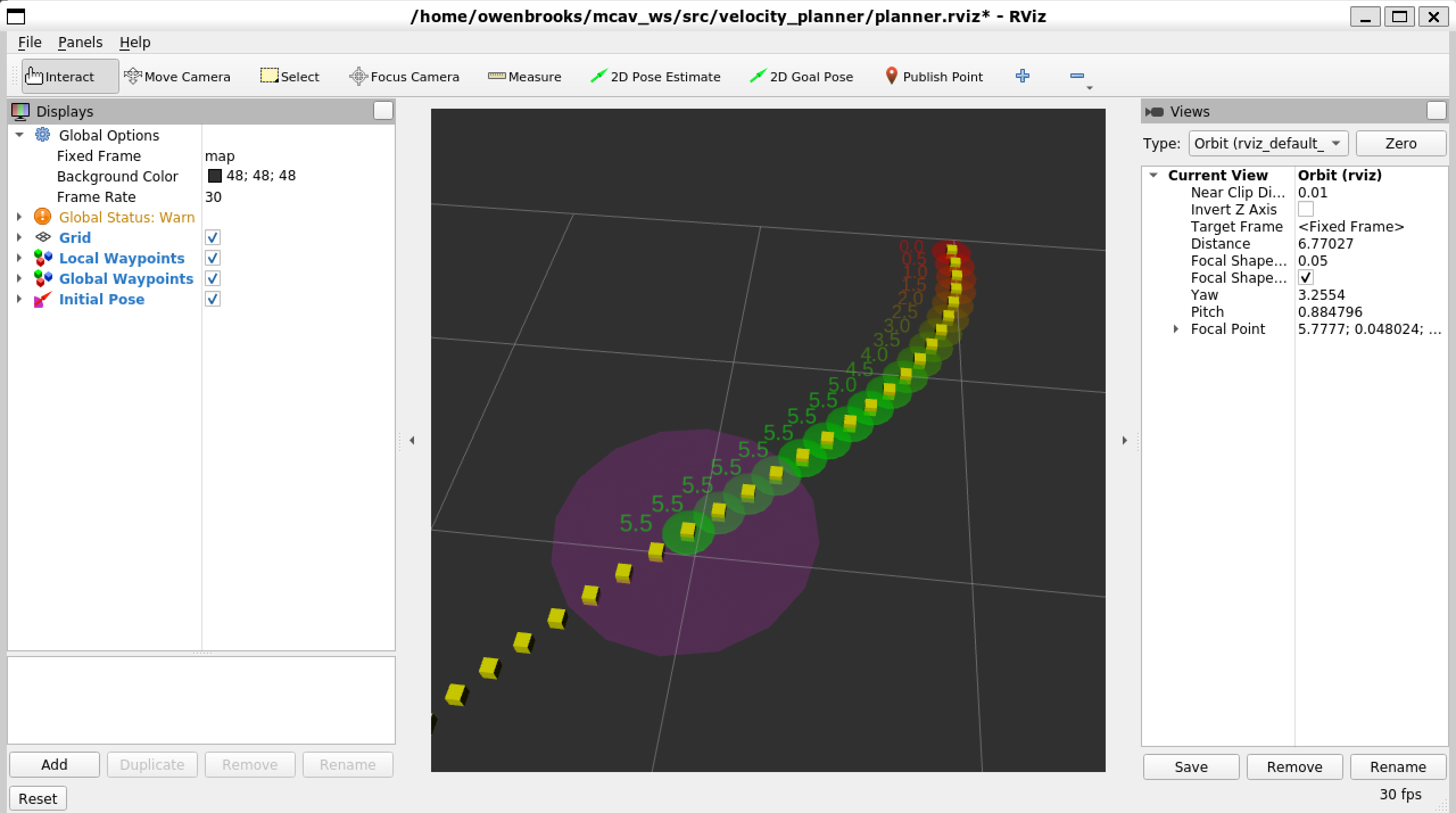The width and height of the screenshot is (1456, 813).
Task: Choose the Measure tool
Action: pyautogui.click(x=524, y=76)
